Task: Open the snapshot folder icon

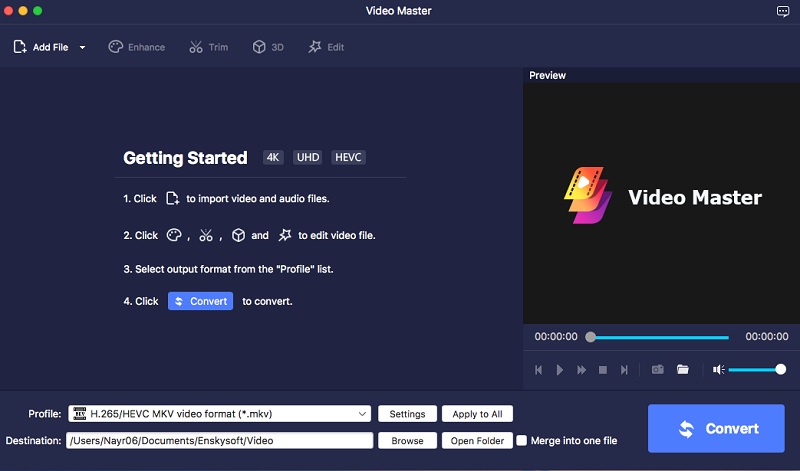Action: point(683,369)
